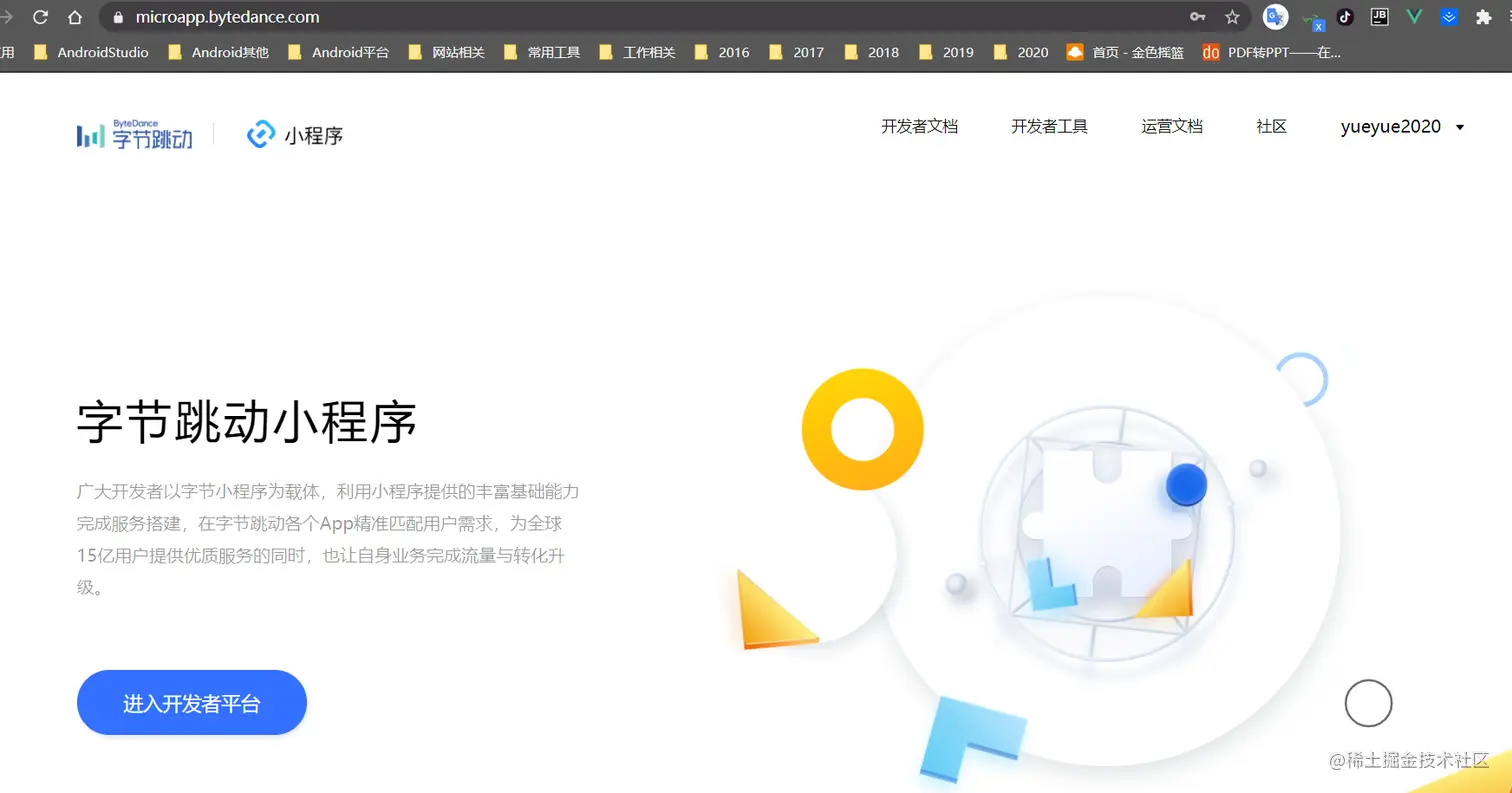Image resolution: width=1512 pixels, height=793 pixels.
Task: Go to 社区 in the nav
Action: click(x=1271, y=127)
